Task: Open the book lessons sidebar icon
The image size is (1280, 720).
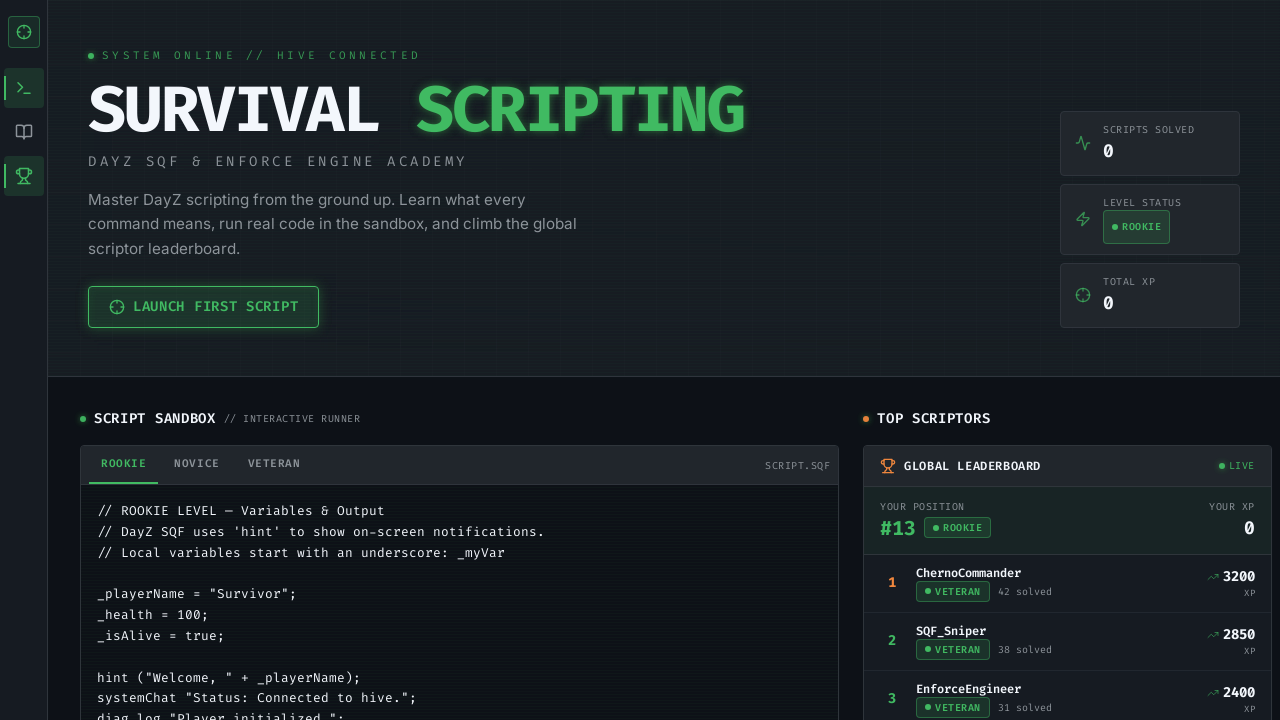Action: coord(24,132)
